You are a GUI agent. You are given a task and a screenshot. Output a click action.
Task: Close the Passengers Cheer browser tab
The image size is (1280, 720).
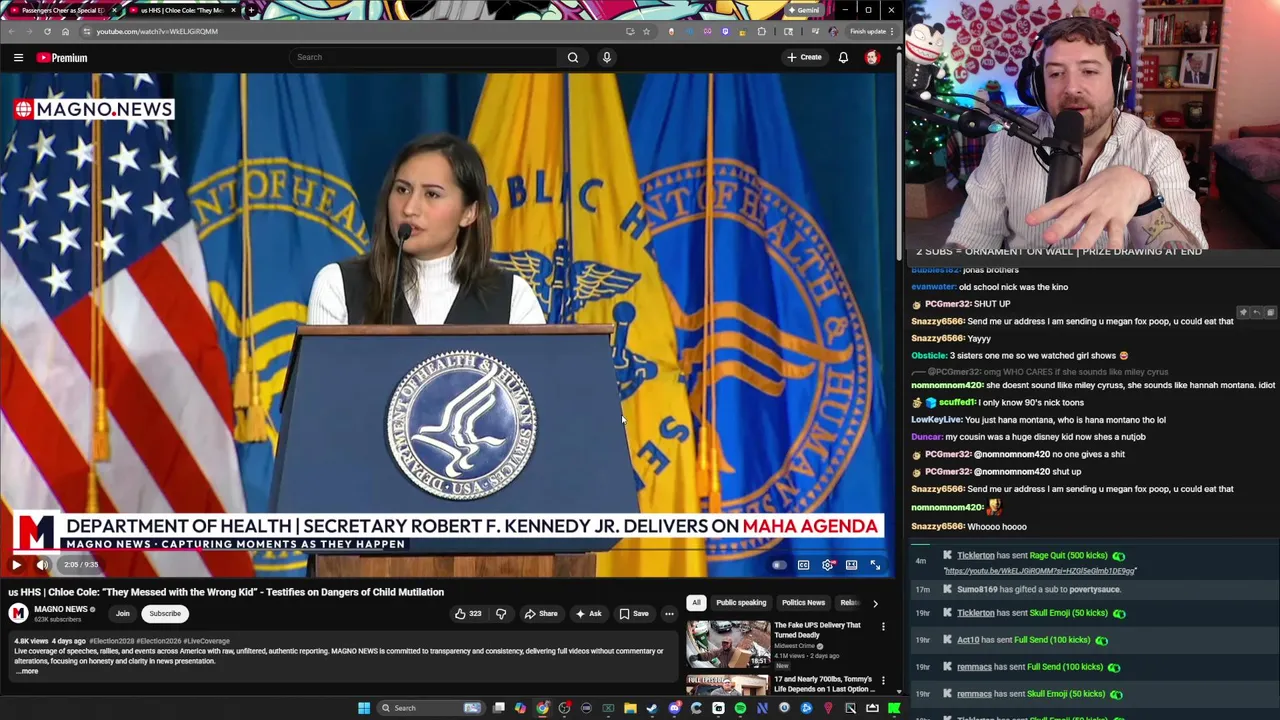point(114,10)
